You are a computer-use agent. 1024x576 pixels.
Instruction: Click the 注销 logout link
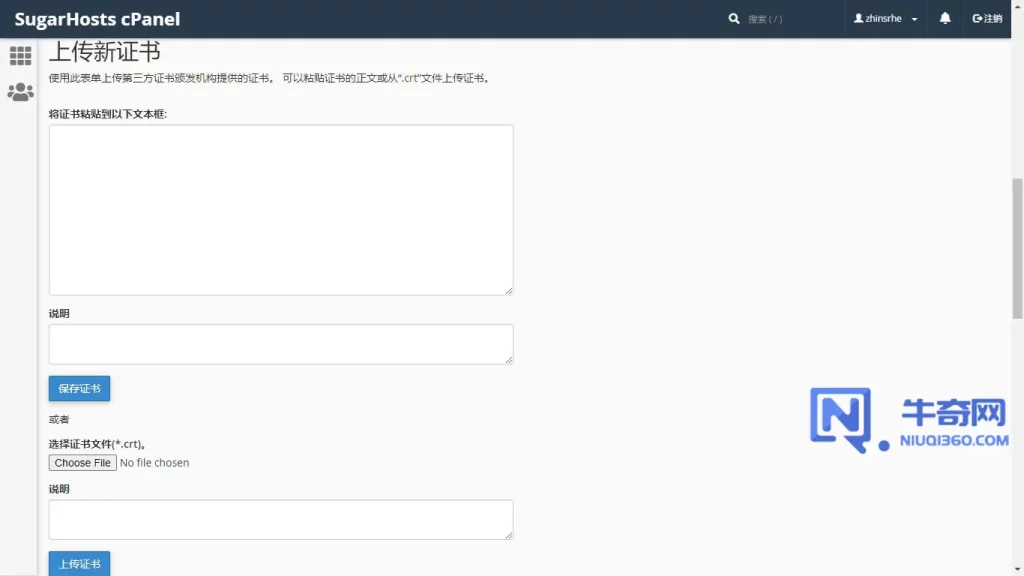pos(987,18)
